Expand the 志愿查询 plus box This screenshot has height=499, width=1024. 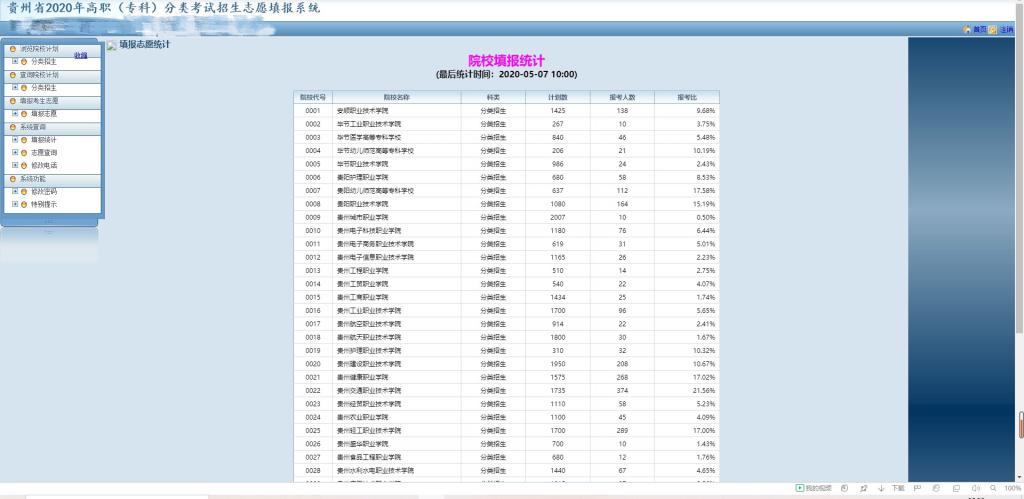[x=15, y=153]
